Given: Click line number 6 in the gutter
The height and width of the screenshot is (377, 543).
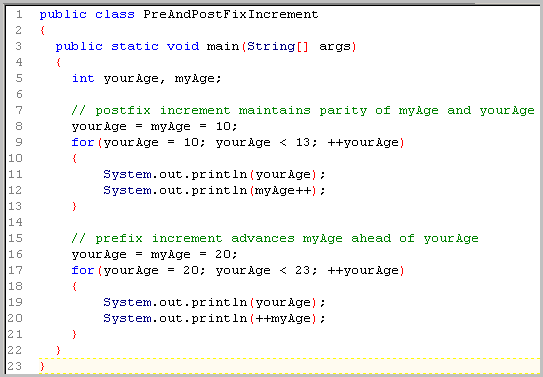Looking at the screenshot, I should tap(19, 95).
